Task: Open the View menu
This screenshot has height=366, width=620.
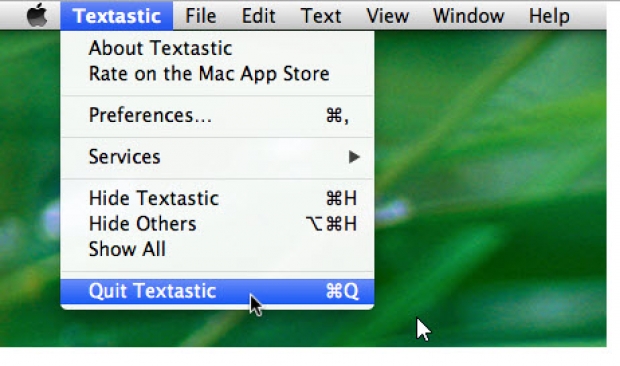Action: tap(388, 16)
